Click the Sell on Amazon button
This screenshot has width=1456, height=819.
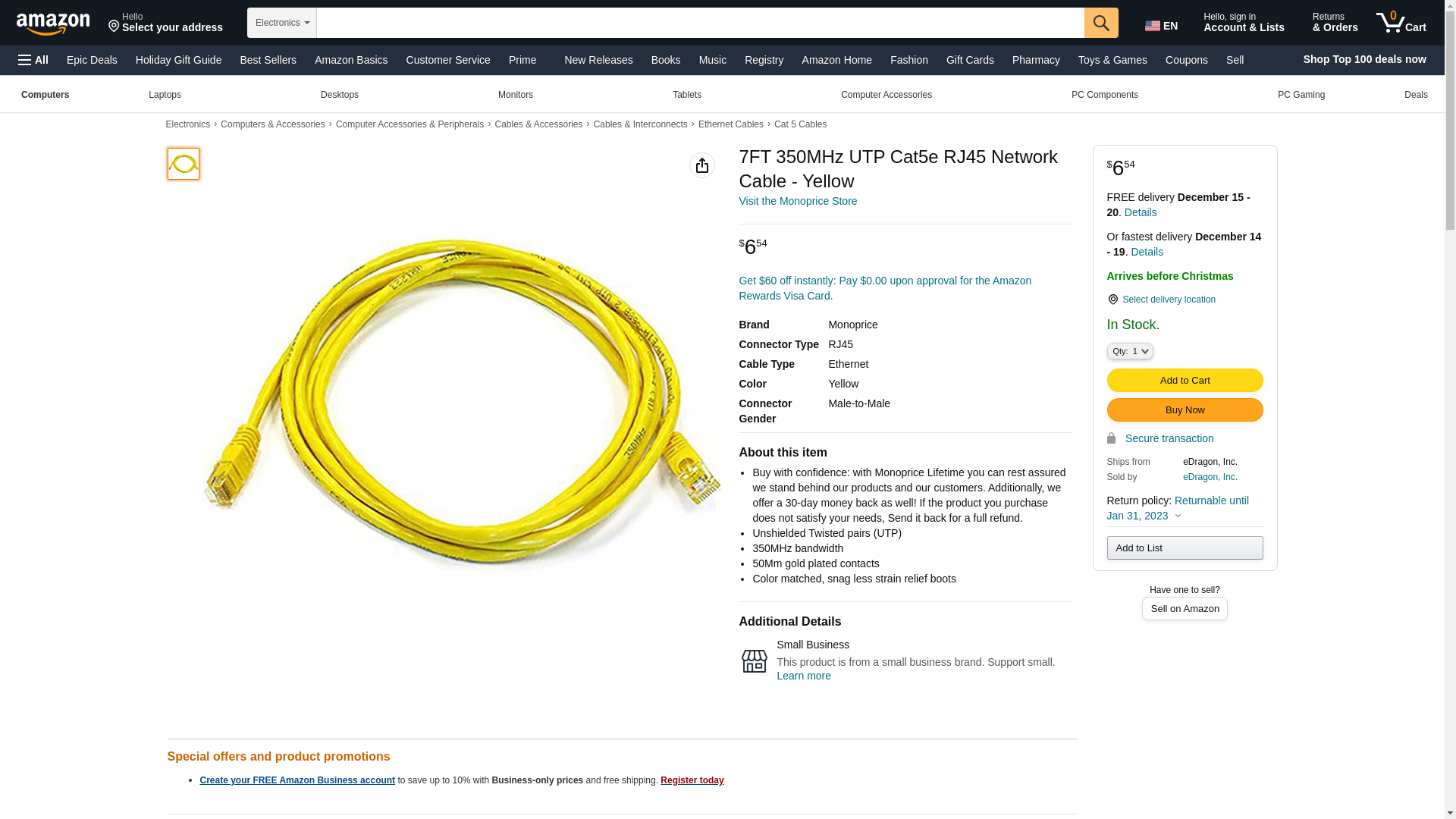pyautogui.click(x=1185, y=609)
